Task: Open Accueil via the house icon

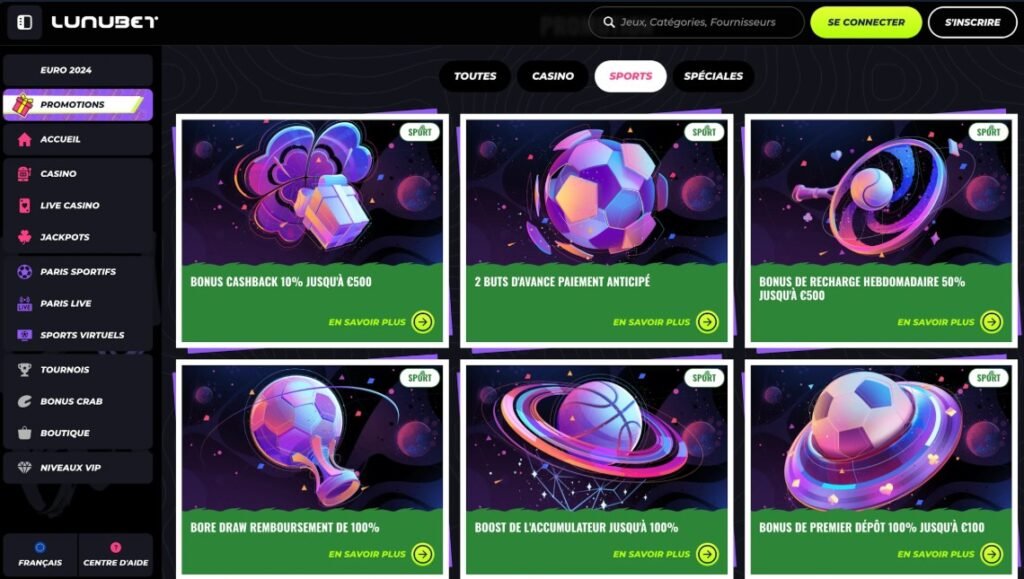Action: (24, 139)
